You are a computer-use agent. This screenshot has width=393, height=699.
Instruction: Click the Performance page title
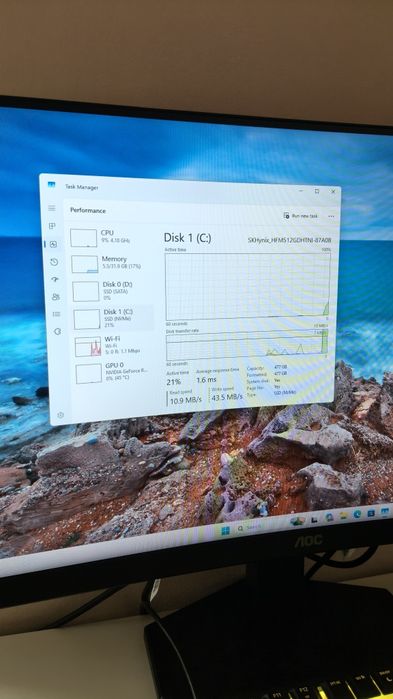(x=88, y=210)
